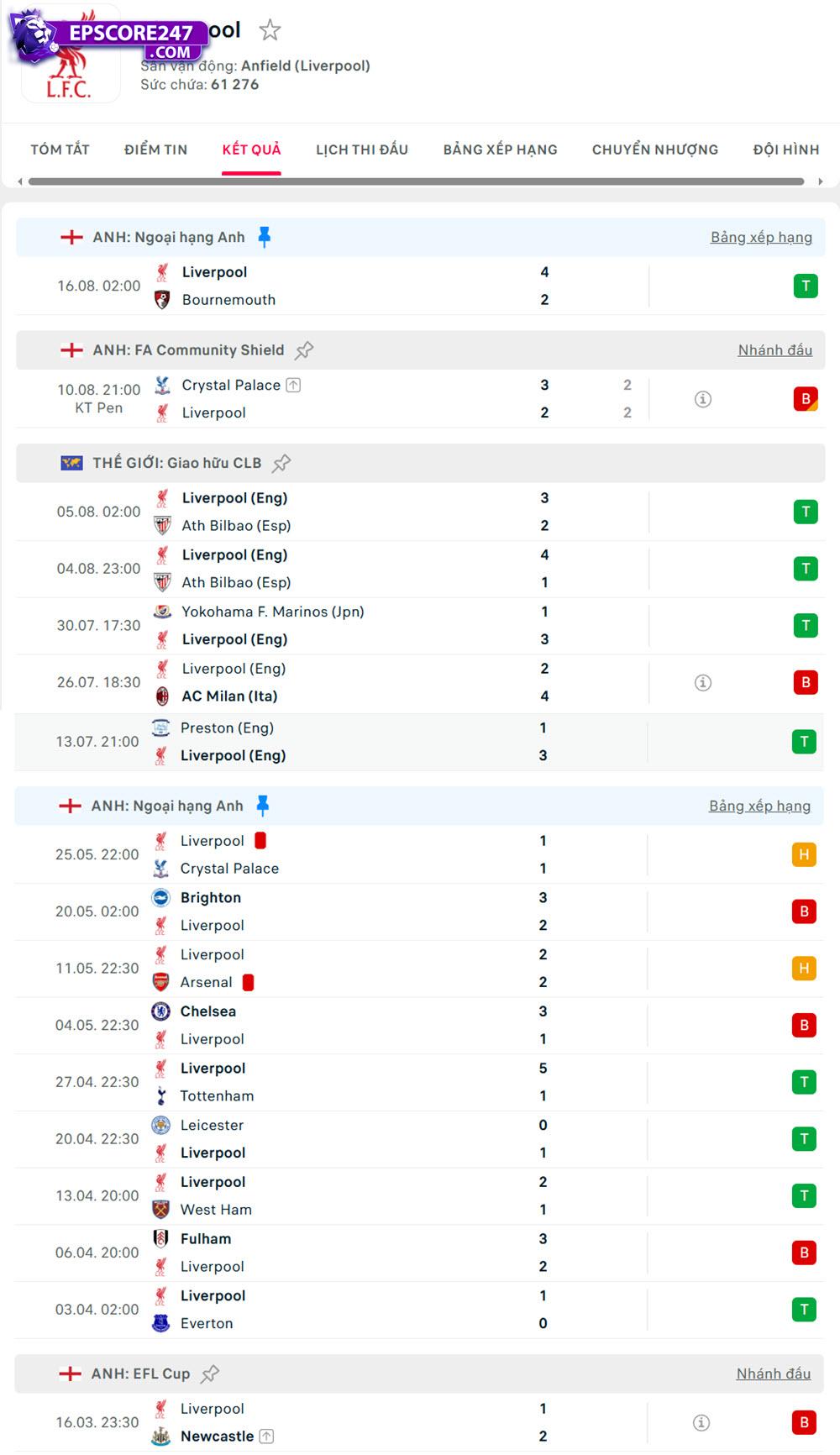Click the favorite star next to Liverpool title
This screenshot has width=840, height=1455.
coord(270,31)
